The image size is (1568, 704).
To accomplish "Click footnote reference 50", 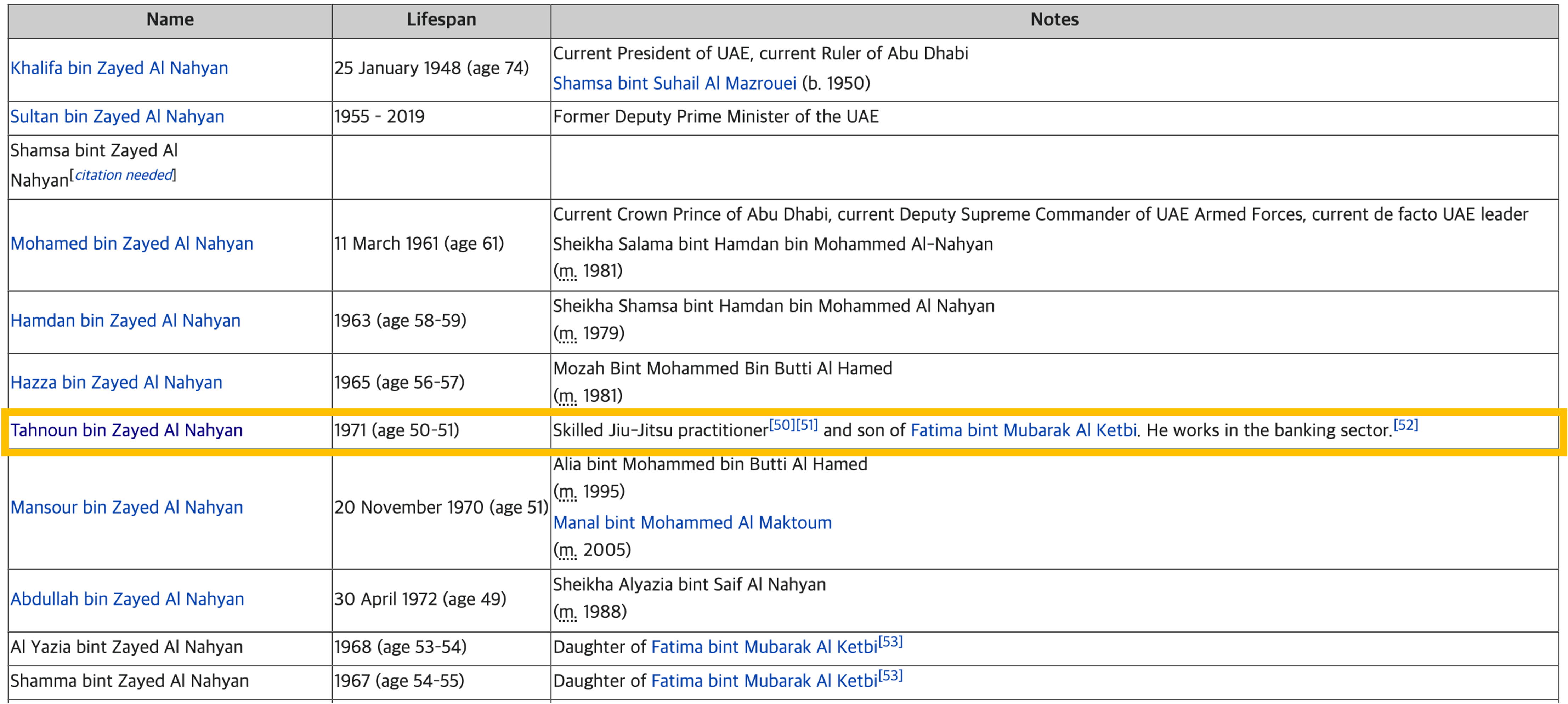I will click(x=782, y=425).
